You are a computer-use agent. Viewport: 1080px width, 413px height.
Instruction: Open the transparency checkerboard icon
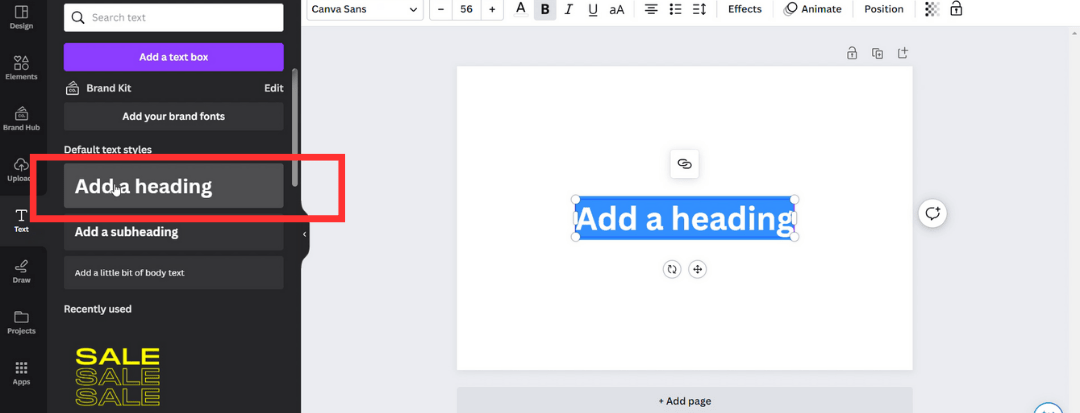(932, 10)
